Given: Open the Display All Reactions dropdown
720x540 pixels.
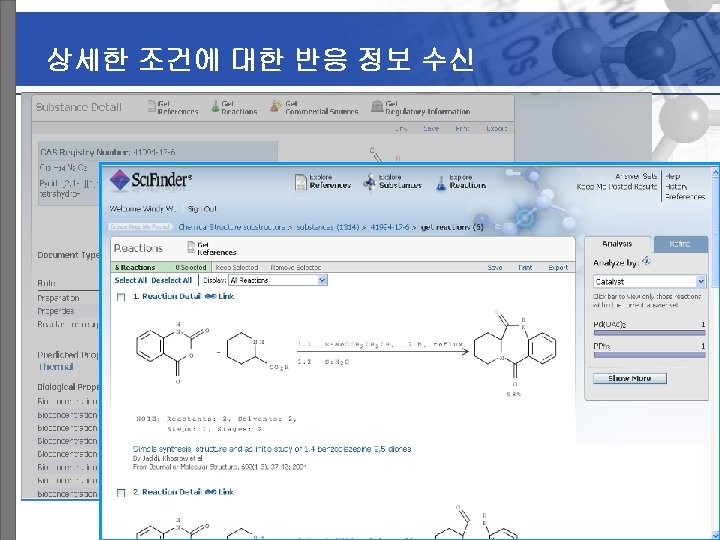Looking at the screenshot, I should pyautogui.click(x=278, y=280).
